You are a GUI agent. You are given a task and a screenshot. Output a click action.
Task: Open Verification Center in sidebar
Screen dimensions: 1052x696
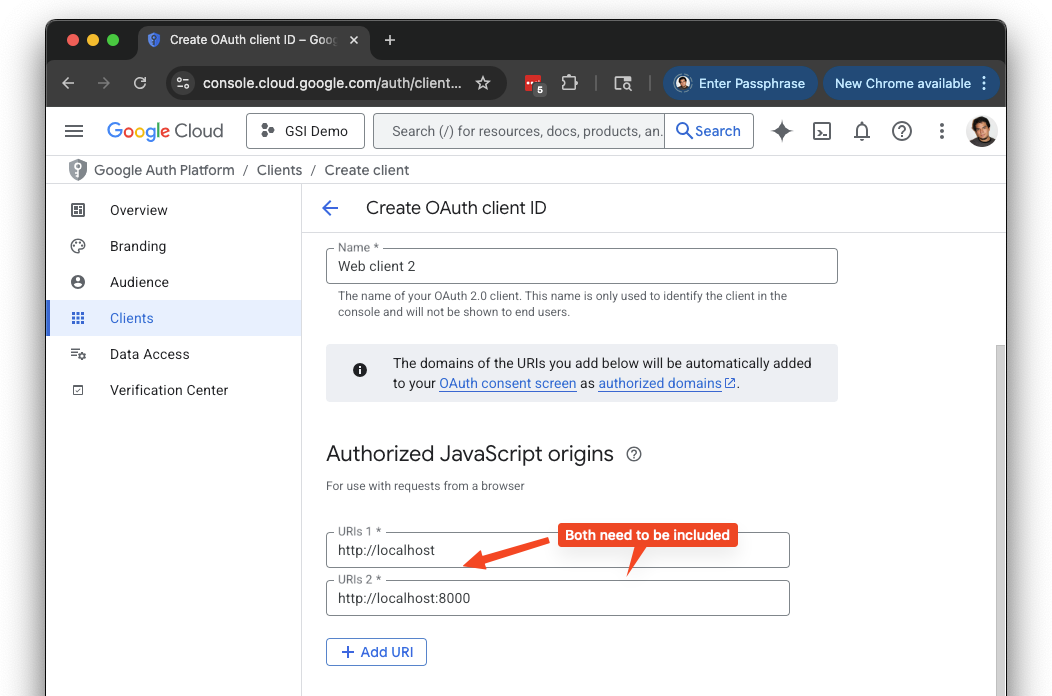point(169,390)
